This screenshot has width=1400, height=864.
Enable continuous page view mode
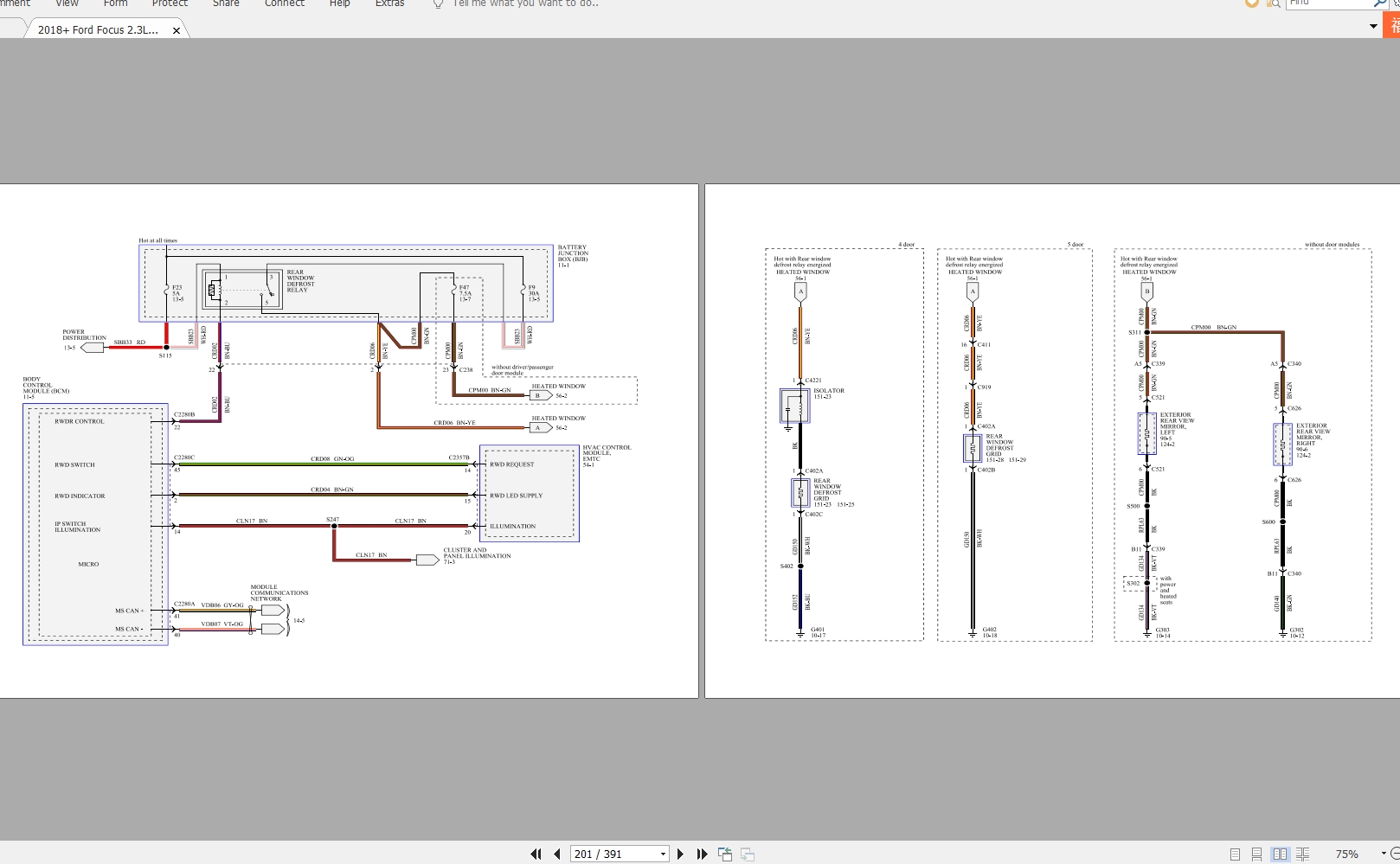tap(1257, 854)
